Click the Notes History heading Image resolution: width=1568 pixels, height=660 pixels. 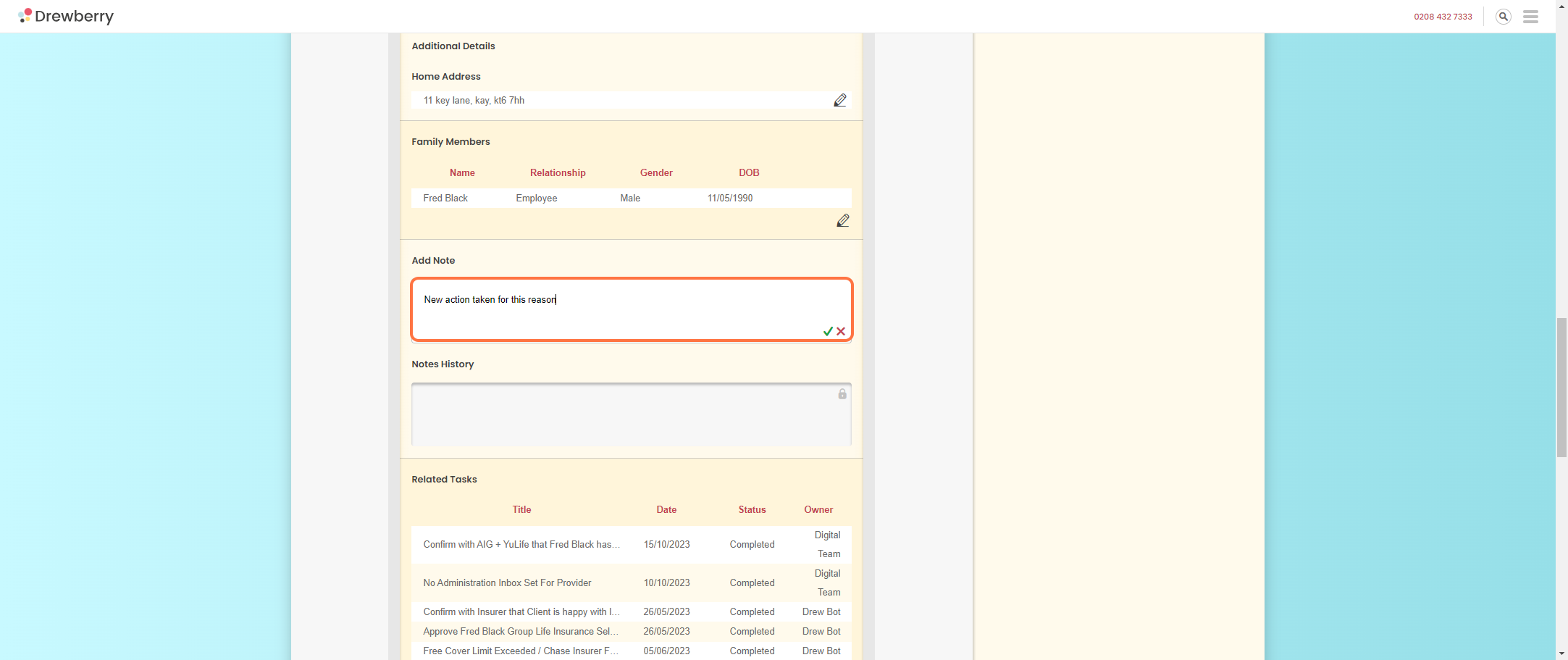[443, 364]
